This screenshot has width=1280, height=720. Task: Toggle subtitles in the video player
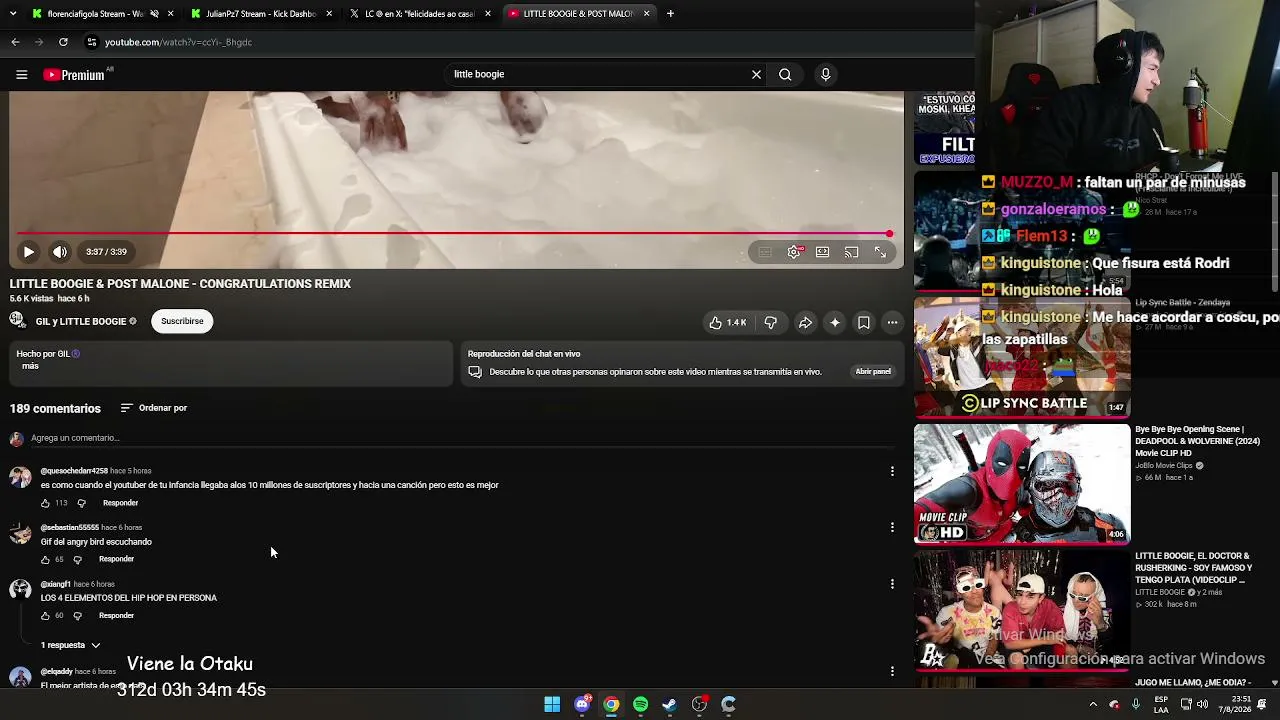765,252
